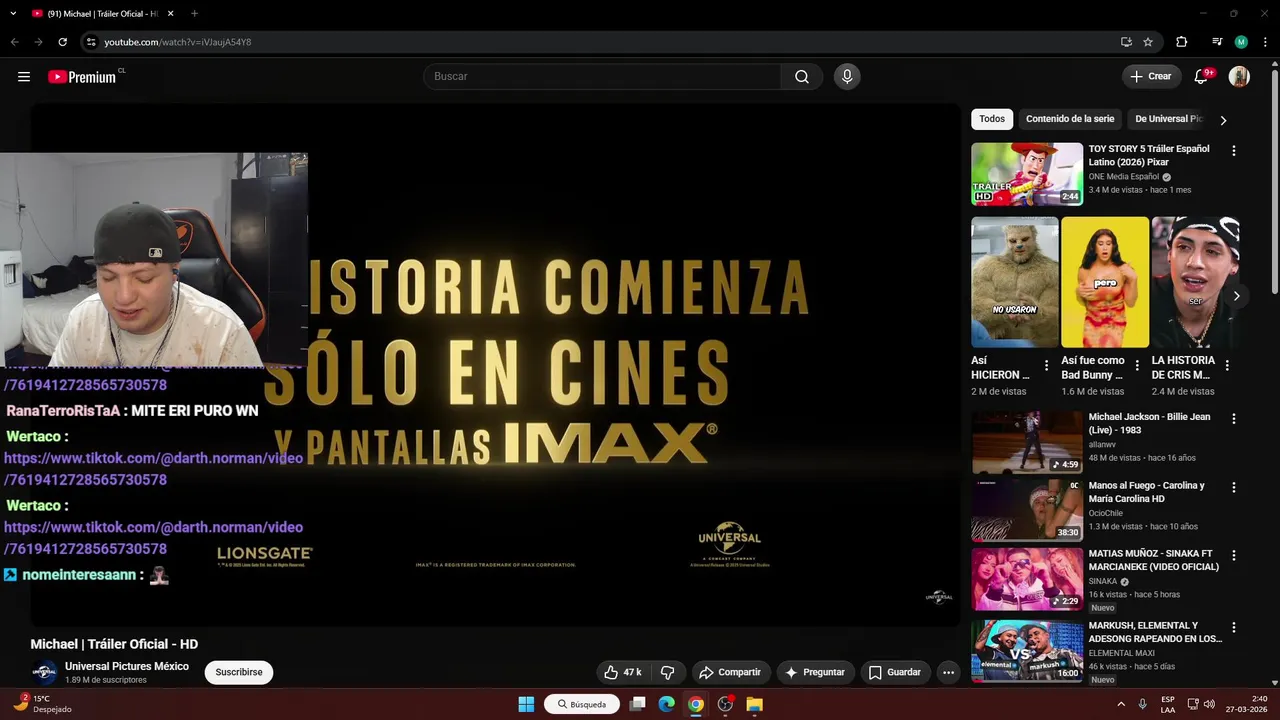1280x720 pixels.
Task: Go to YouTube Premium home logo
Action: coord(82,77)
